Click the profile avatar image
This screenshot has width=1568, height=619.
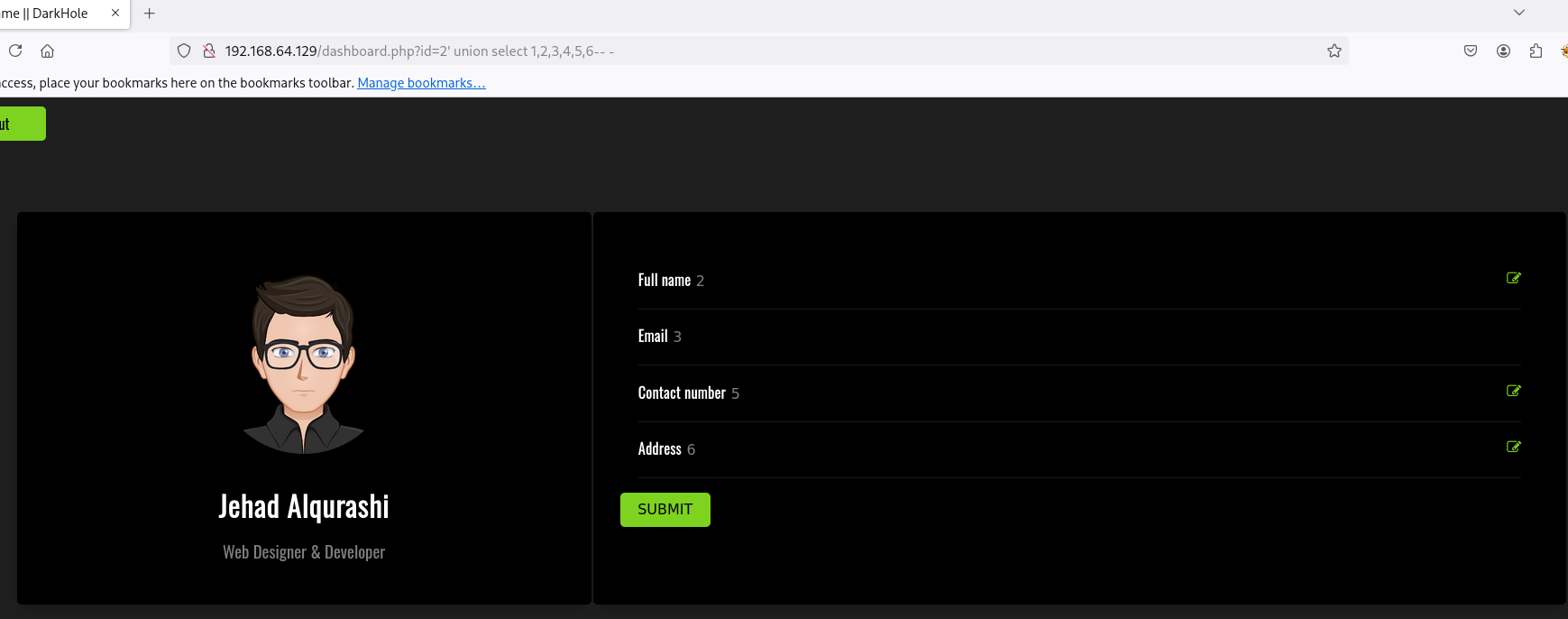pos(304,364)
